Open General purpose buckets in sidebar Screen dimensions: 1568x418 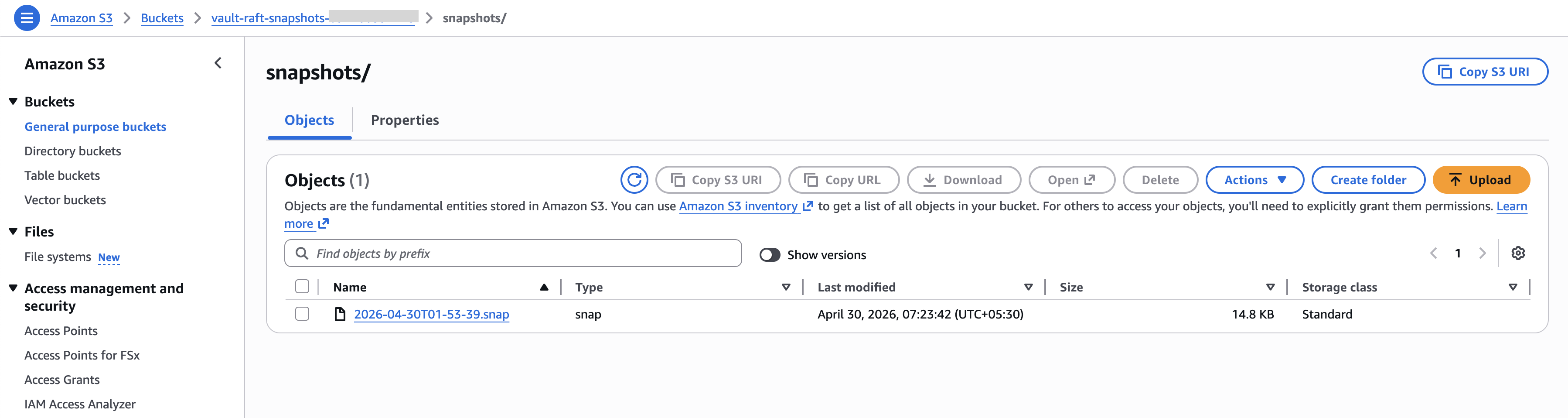coord(95,127)
